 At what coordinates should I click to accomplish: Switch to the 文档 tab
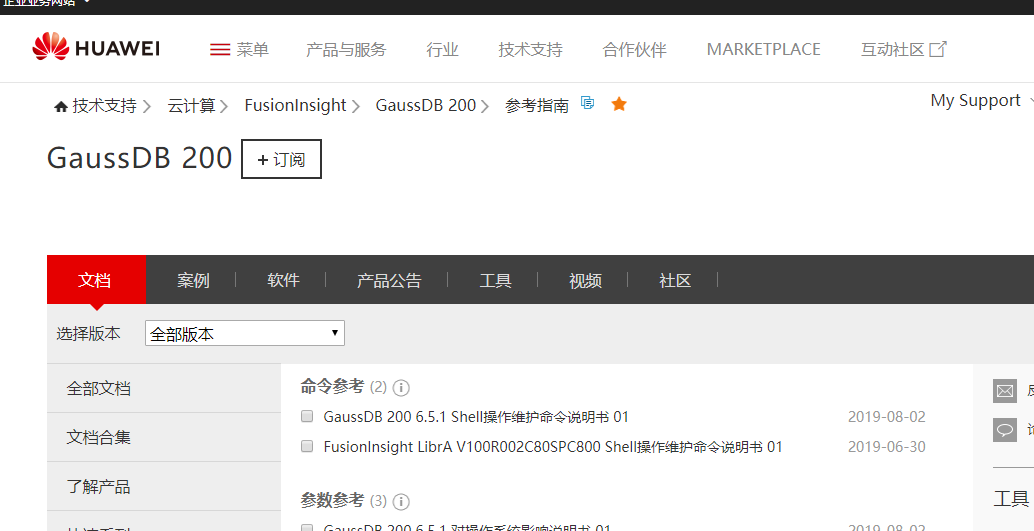coord(96,280)
